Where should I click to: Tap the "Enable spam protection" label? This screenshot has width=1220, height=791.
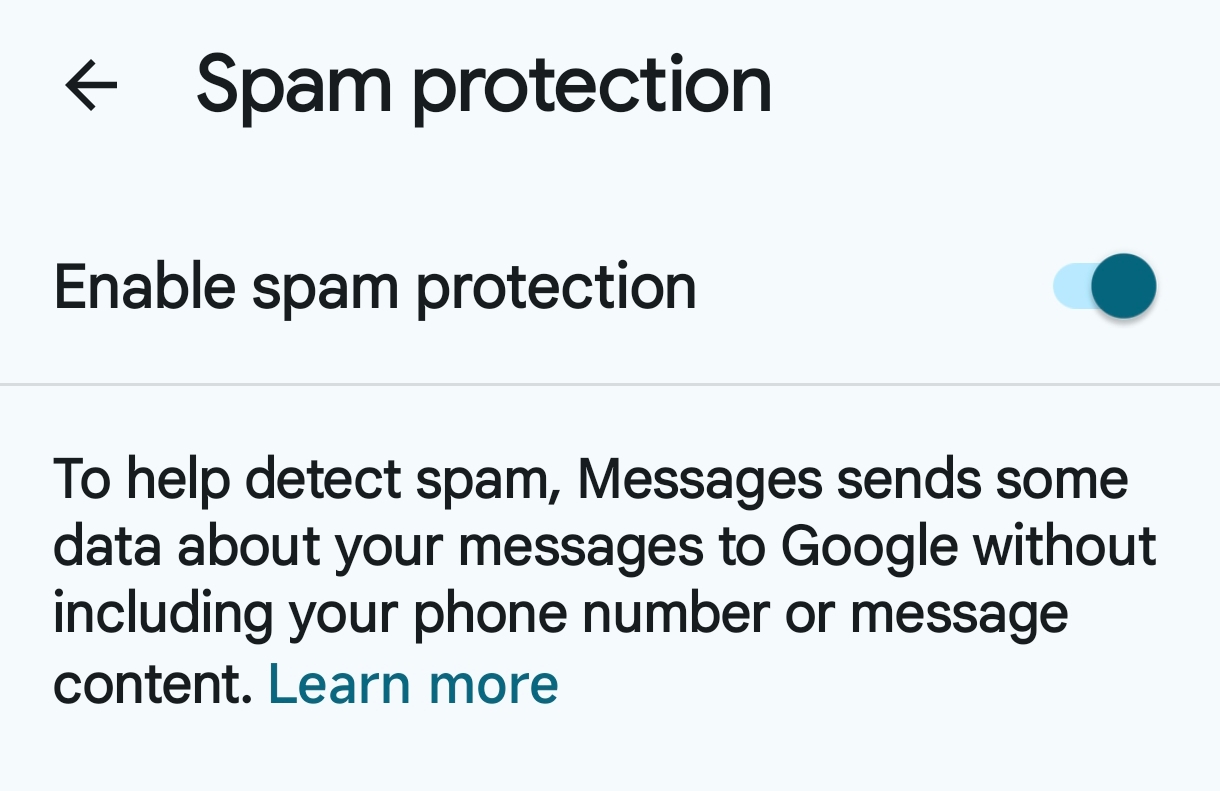375,288
